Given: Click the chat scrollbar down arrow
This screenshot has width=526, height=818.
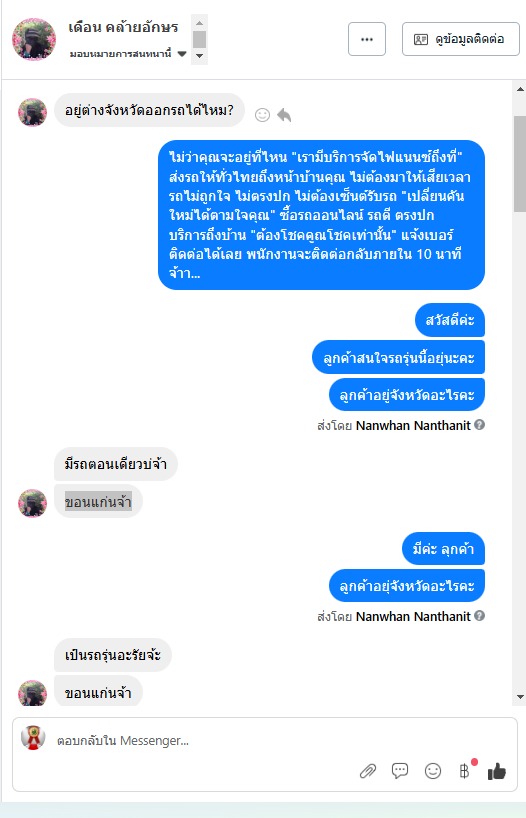Looking at the screenshot, I should pyautogui.click(x=520, y=697).
